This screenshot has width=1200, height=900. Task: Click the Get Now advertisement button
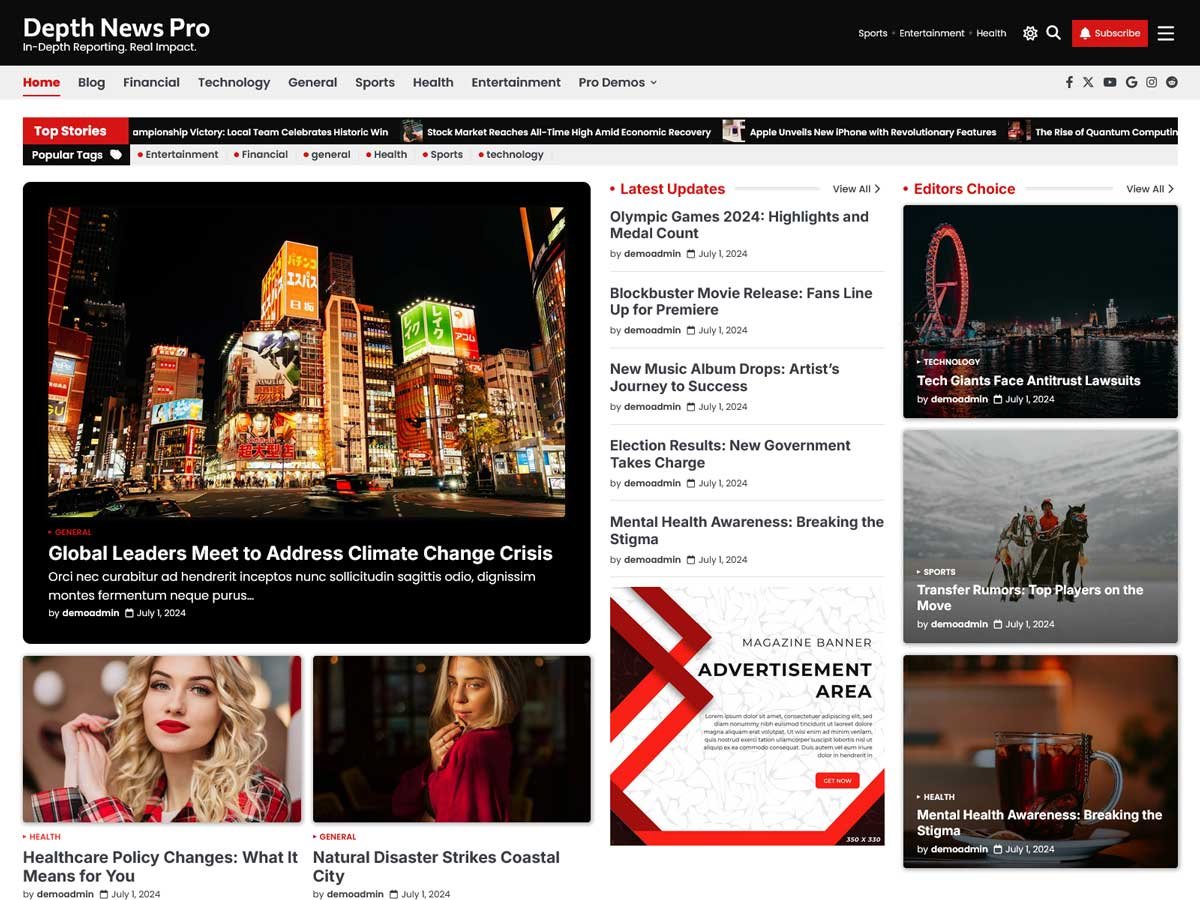(x=837, y=780)
